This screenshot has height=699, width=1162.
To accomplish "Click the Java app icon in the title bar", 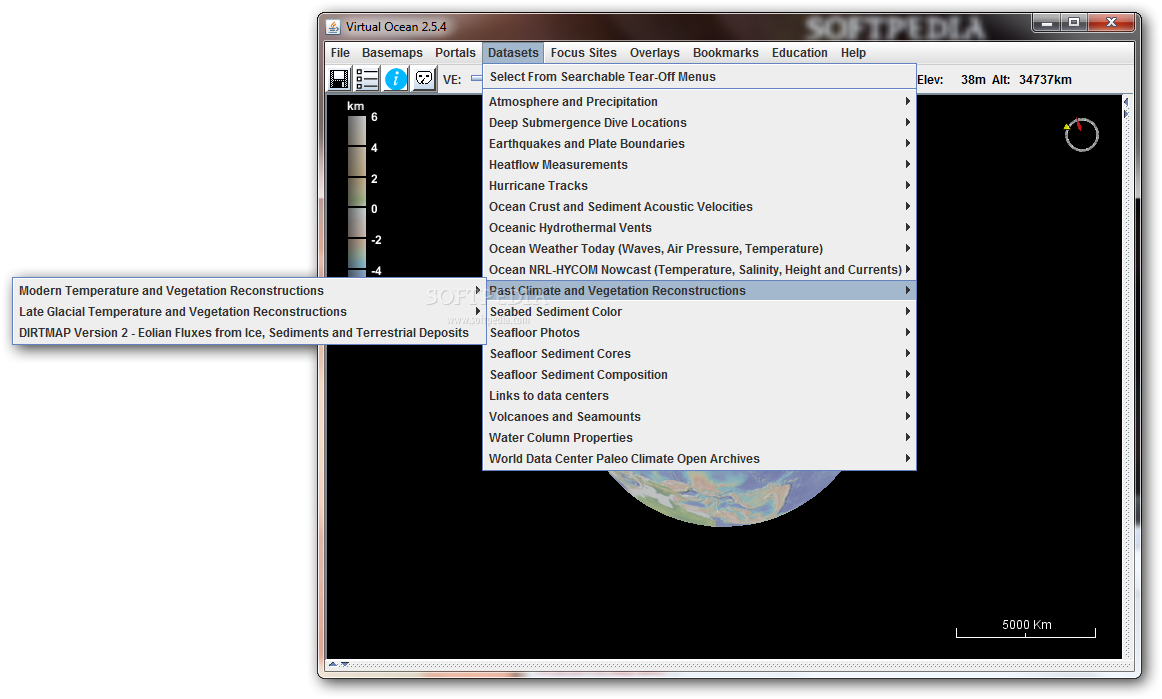I will click(334, 27).
